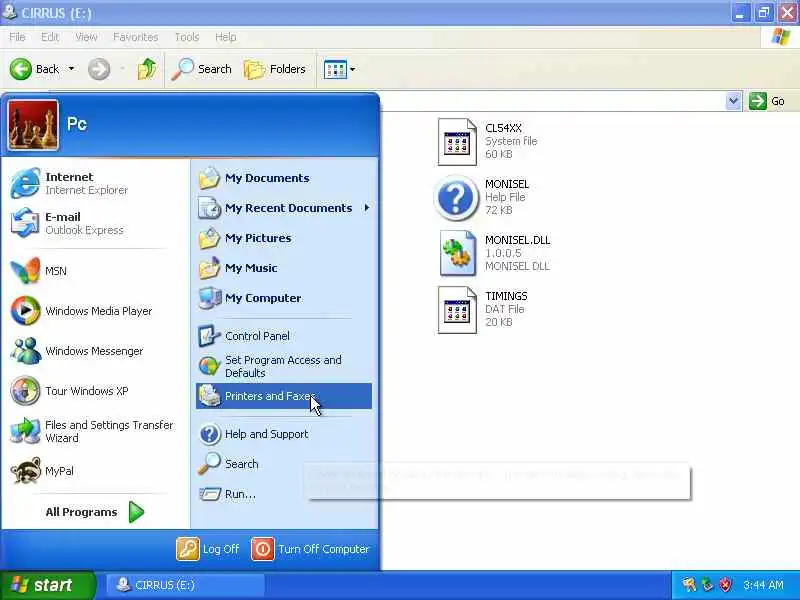Screen dimensions: 800x600
Task: Click the Start button
Action: (x=47, y=585)
